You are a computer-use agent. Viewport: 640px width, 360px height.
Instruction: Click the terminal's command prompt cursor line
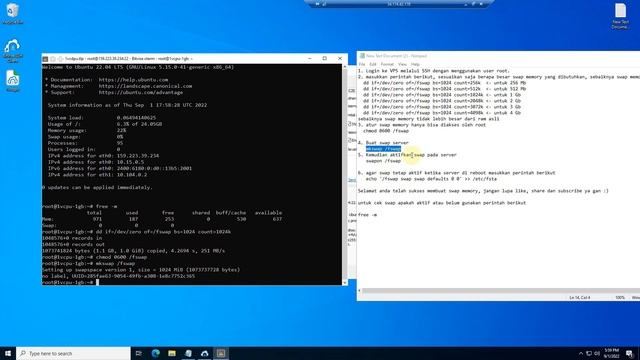(70, 282)
